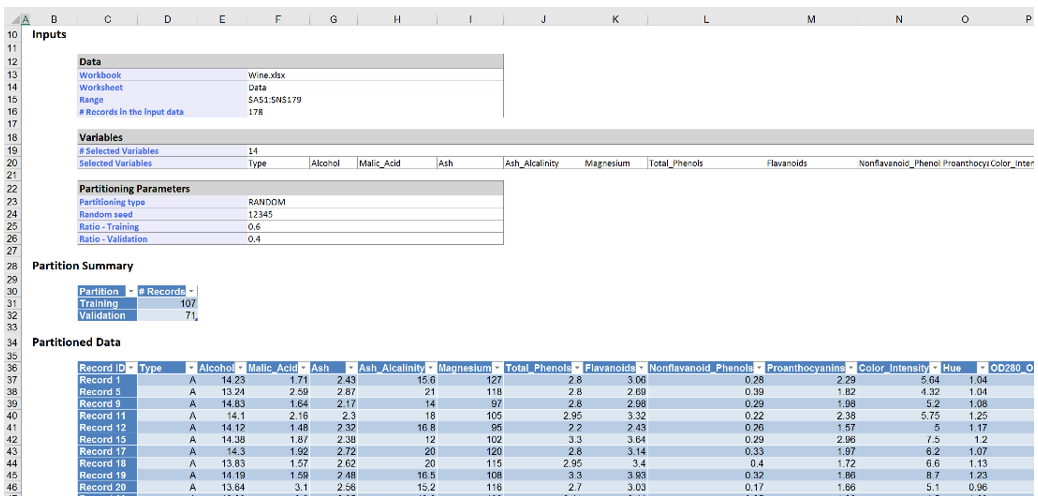Open the # Records filter dropdown
The height and width of the screenshot is (496, 1038).
point(192,291)
